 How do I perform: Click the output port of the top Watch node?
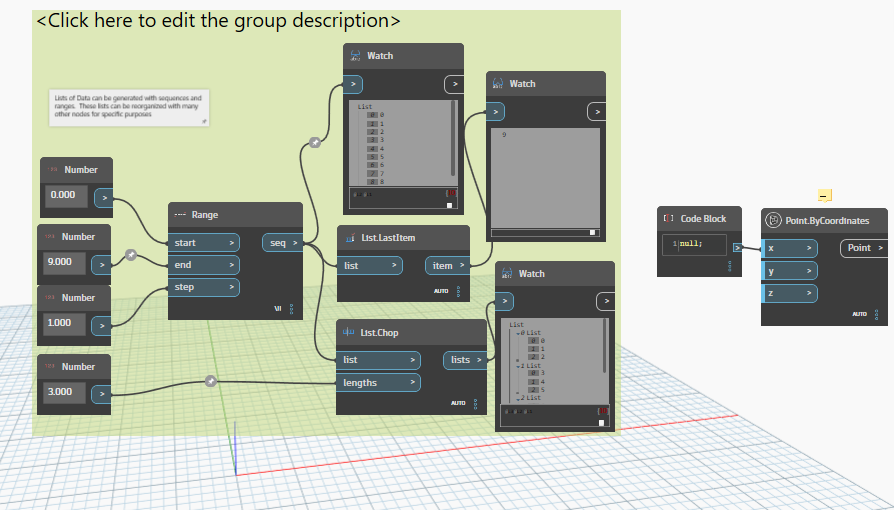coord(454,84)
